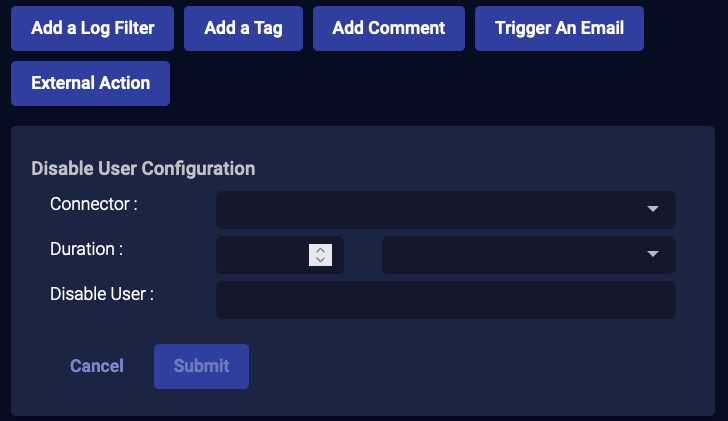Decrease Duration with the stepper down arrow
Image resolution: width=728 pixels, height=421 pixels.
[x=320, y=260]
